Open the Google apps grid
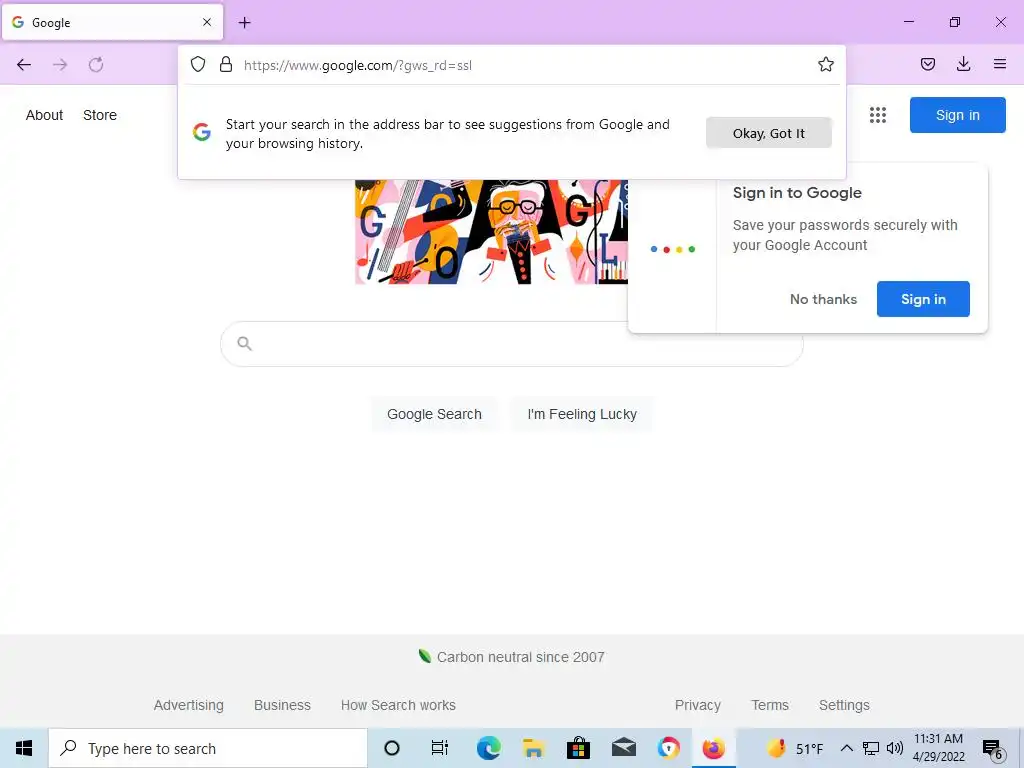The image size is (1024, 768). [x=878, y=115]
